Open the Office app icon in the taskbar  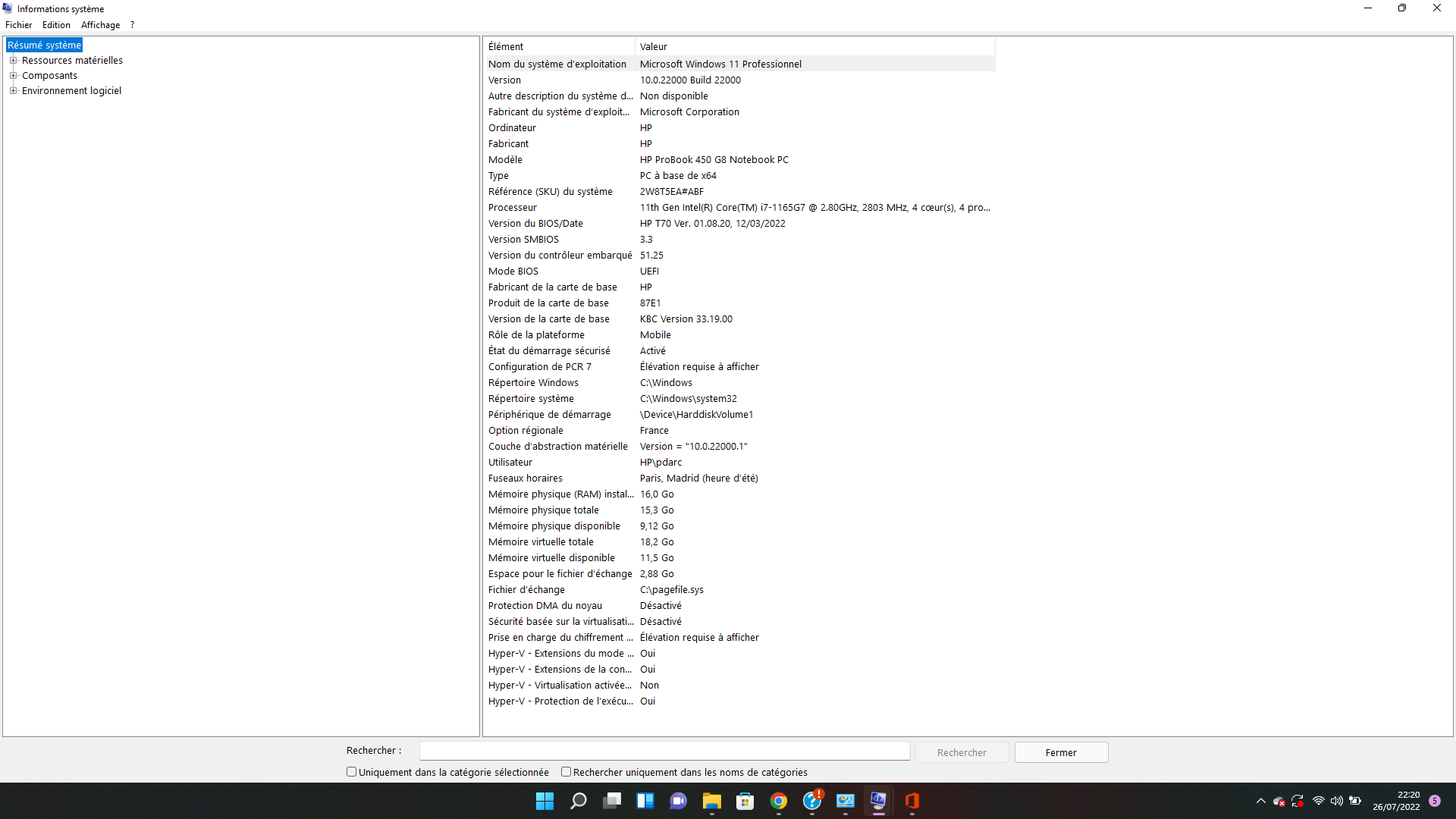(x=912, y=801)
